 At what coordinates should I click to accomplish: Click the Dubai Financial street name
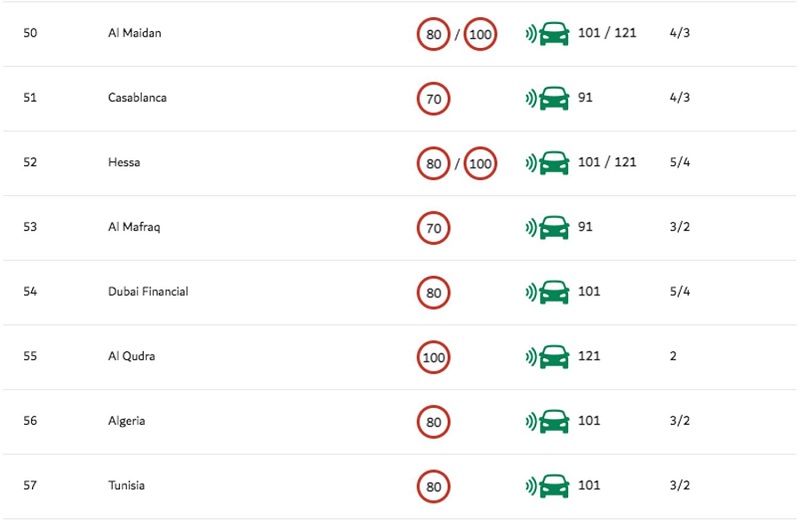click(x=148, y=291)
